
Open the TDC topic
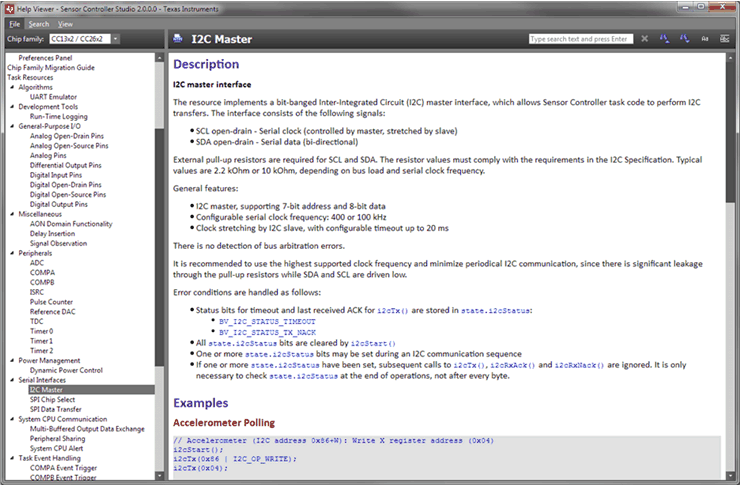coord(36,321)
